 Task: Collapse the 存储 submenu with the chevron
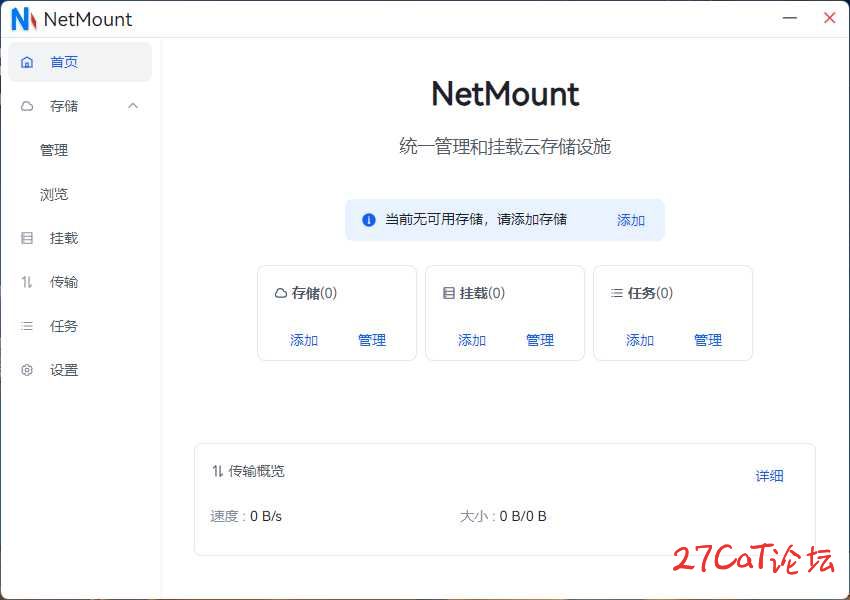point(133,106)
